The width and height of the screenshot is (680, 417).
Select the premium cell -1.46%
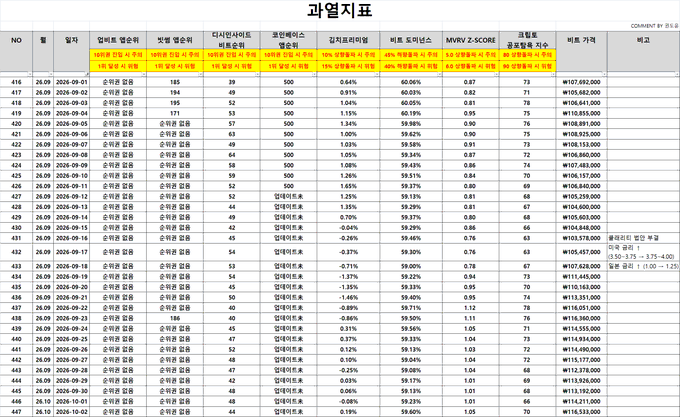[348, 297]
